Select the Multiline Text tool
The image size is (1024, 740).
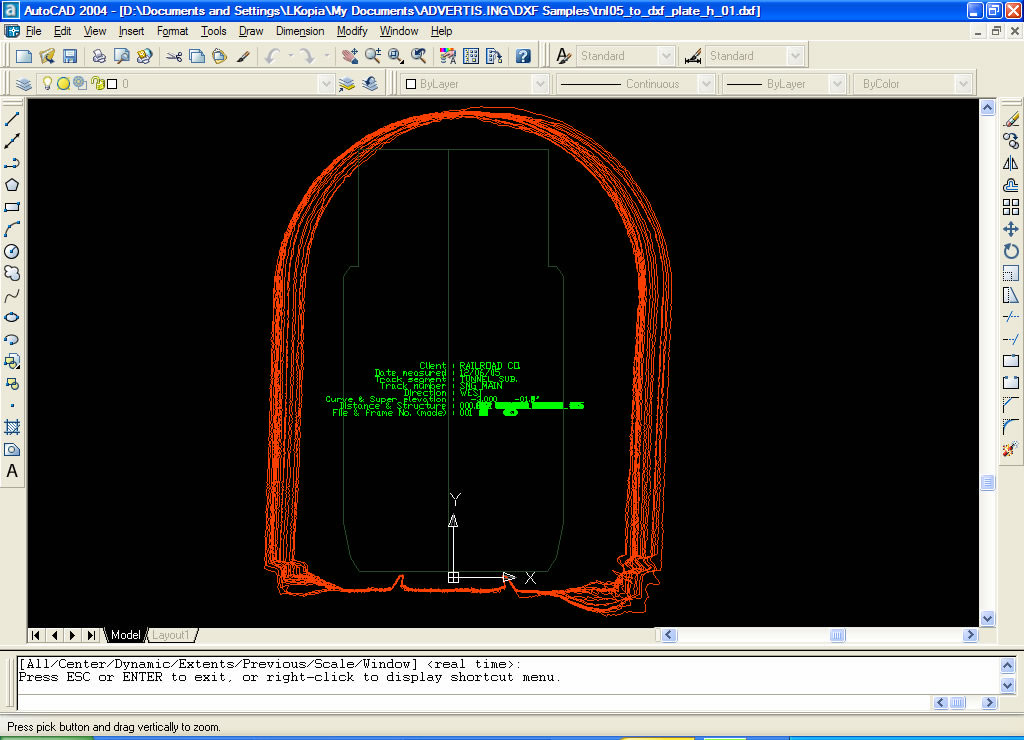[12, 472]
